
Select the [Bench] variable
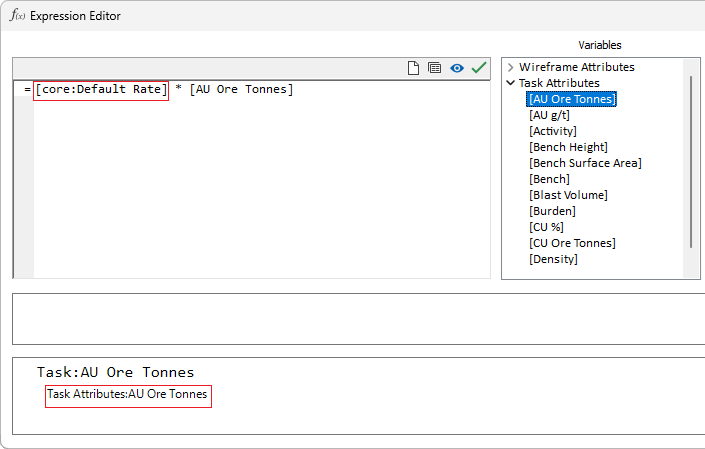coord(549,179)
